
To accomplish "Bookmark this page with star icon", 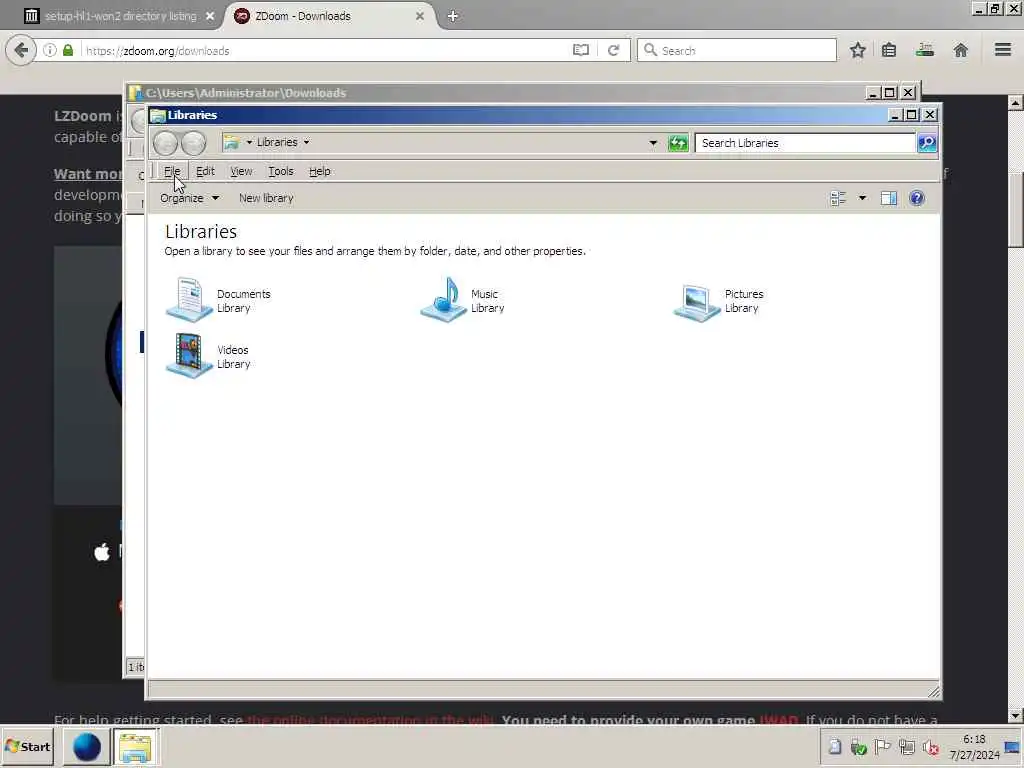I will coord(858,50).
